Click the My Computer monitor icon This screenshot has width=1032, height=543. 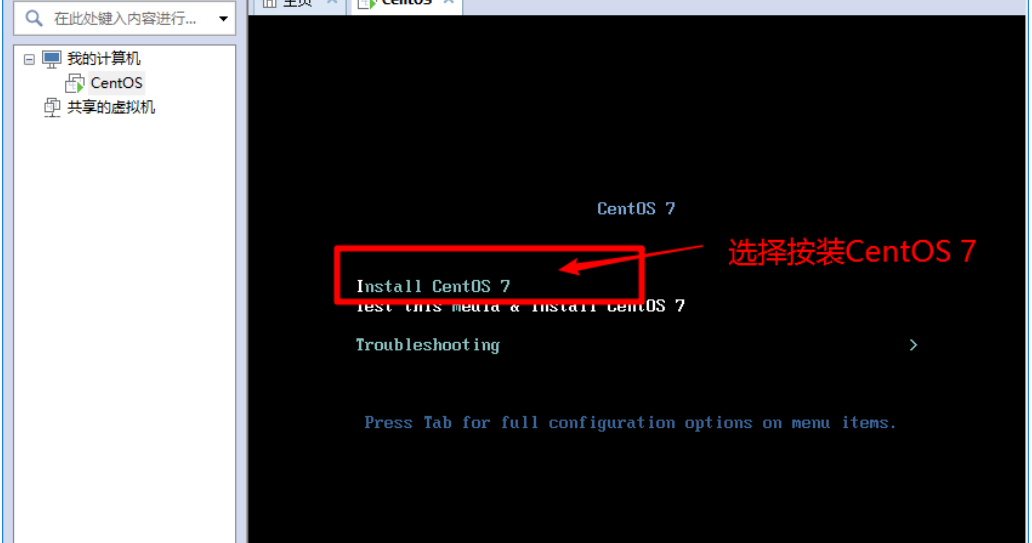point(51,59)
